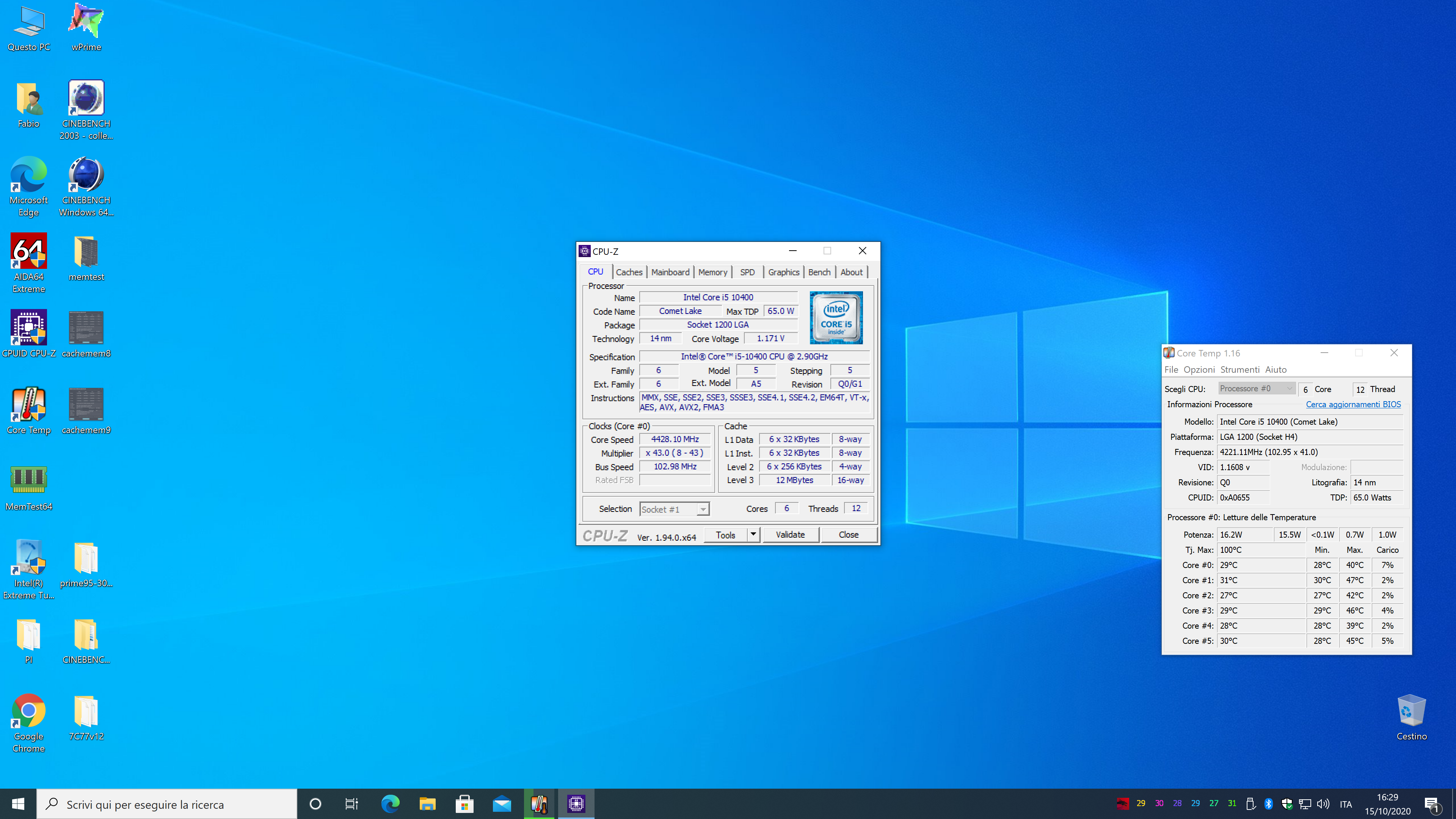Image resolution: width=1456 pixels, height=819 pixels.
Task: Open Edge browser from taskbar
Action: click(x=390, y=804)
